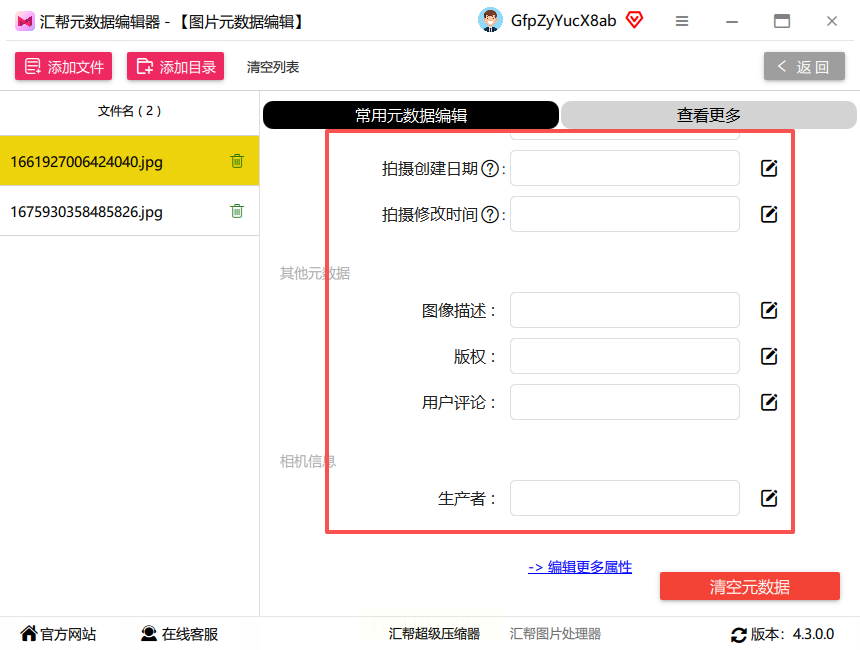Click the edit icon for 生产者
The image size is (860, 650).
[x=769, y=498]
